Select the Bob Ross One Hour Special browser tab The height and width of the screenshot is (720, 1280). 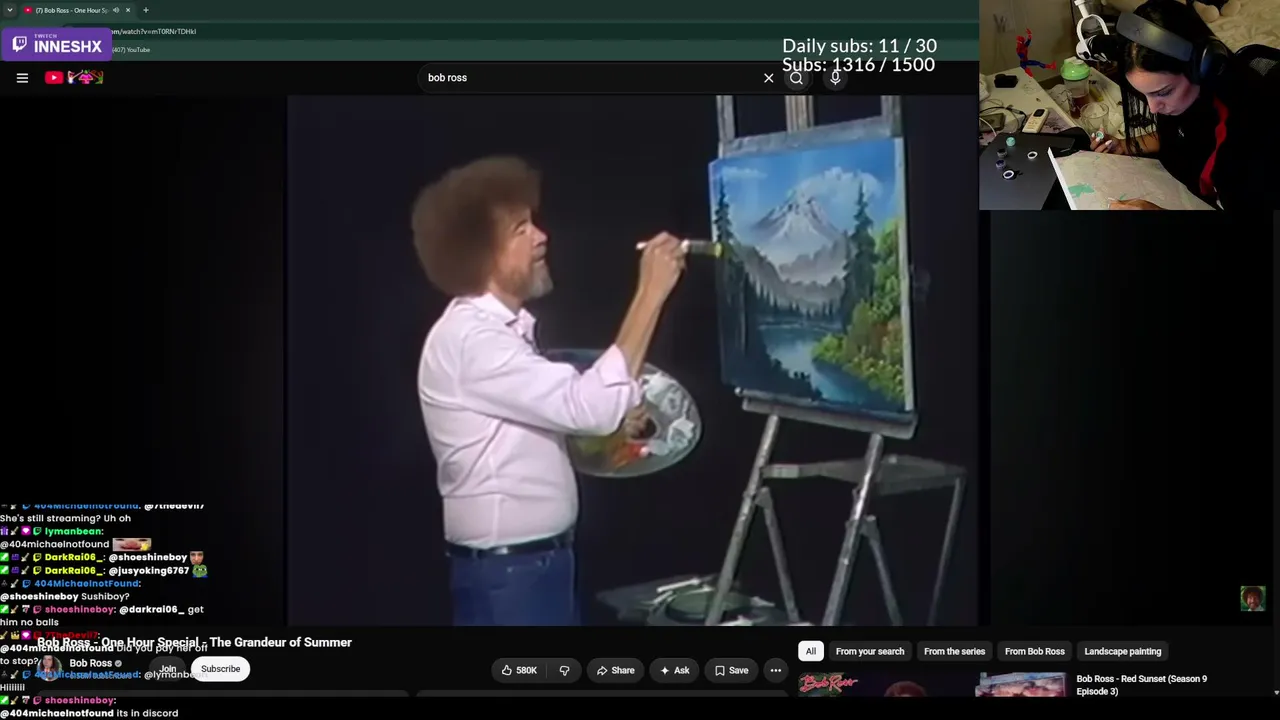coord(70,10)
